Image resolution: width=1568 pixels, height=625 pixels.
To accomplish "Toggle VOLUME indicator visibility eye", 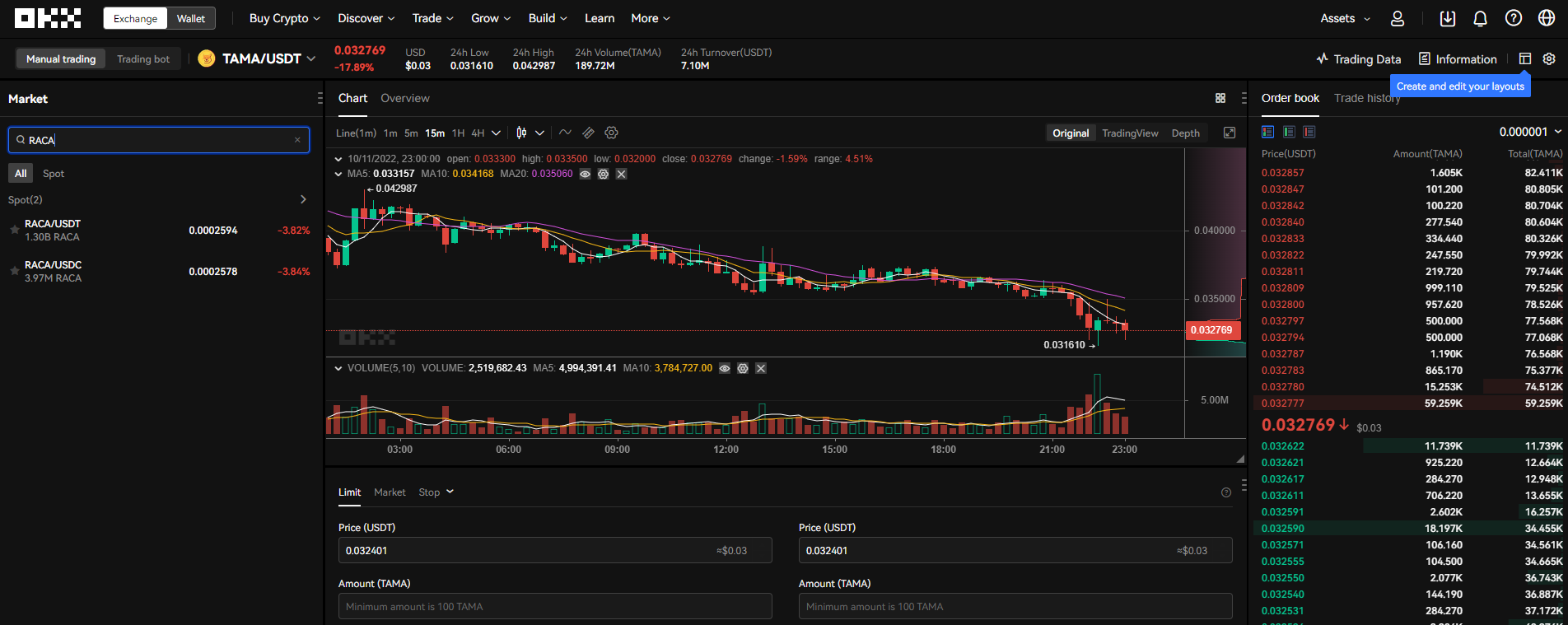I will coord(725,368).
